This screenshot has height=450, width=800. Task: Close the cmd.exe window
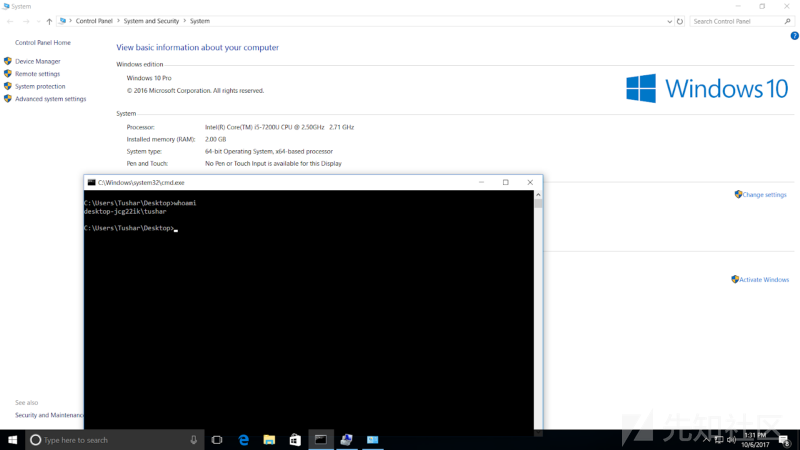coord(530,182)
